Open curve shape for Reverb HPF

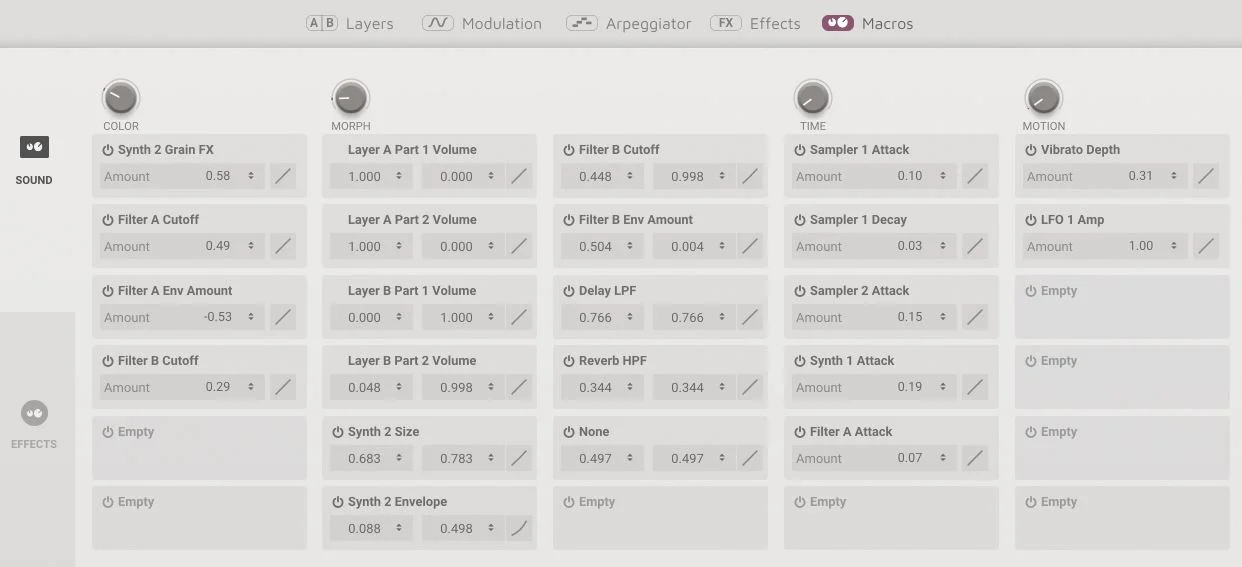click(x=750, y=387)
